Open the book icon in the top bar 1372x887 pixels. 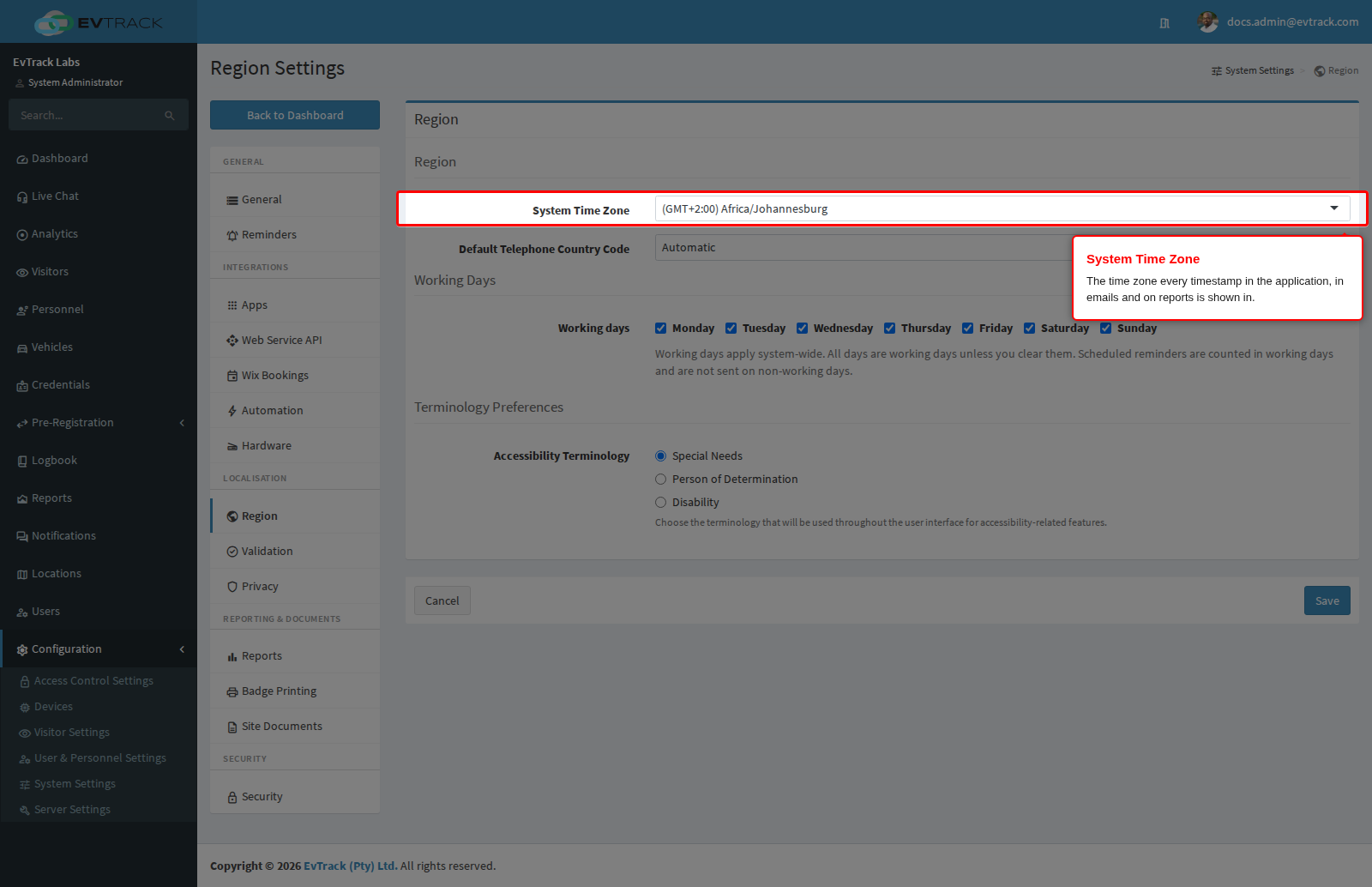(1164, 23)
